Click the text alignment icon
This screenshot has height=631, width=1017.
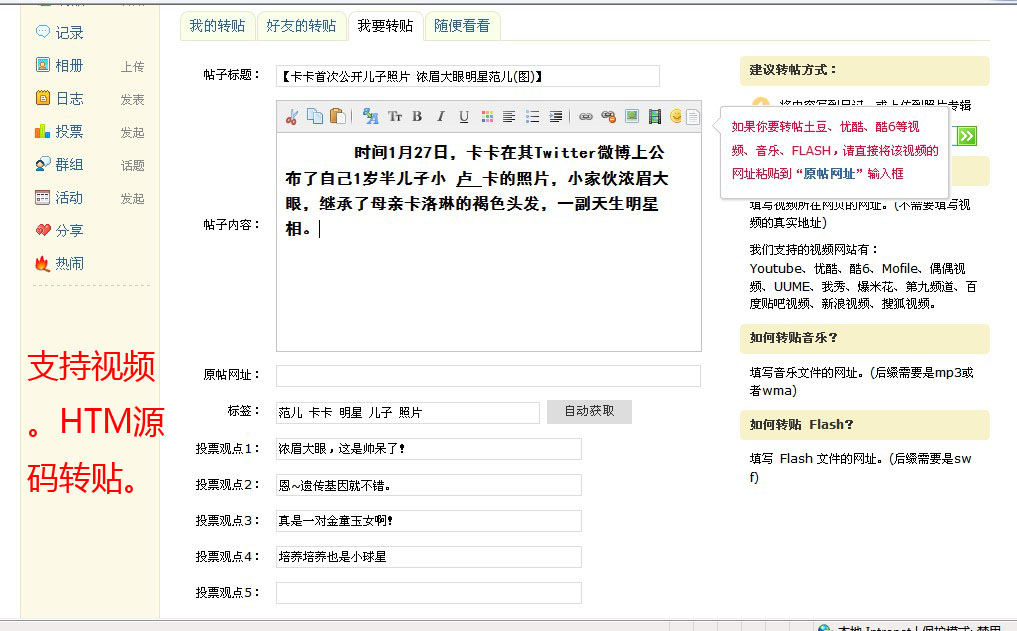pyautogui.click(x=509, y=117)
